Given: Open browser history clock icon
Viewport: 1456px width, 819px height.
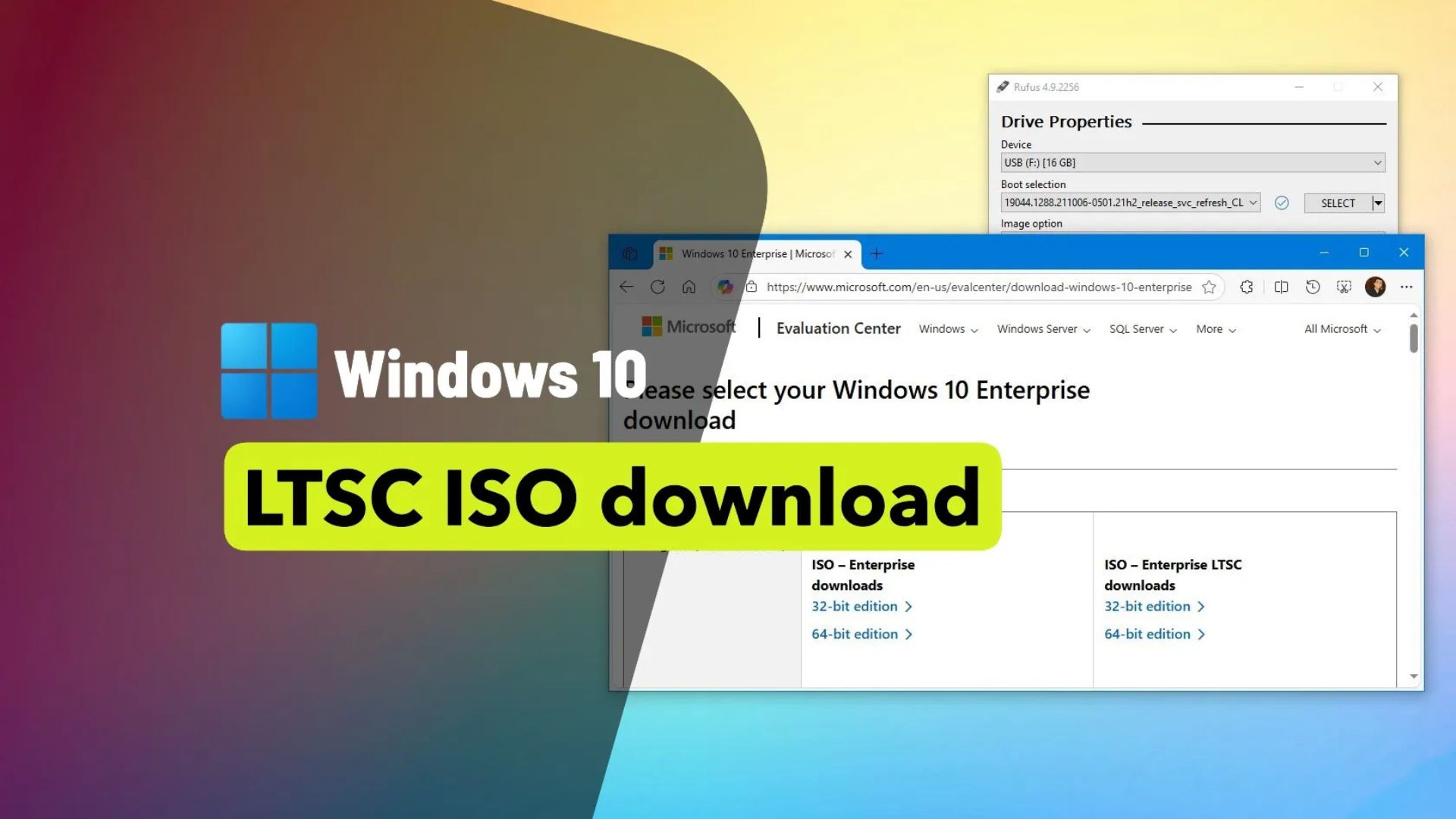Looking at the screenshot, I should pyautogui.click(x=1313, y=287).
